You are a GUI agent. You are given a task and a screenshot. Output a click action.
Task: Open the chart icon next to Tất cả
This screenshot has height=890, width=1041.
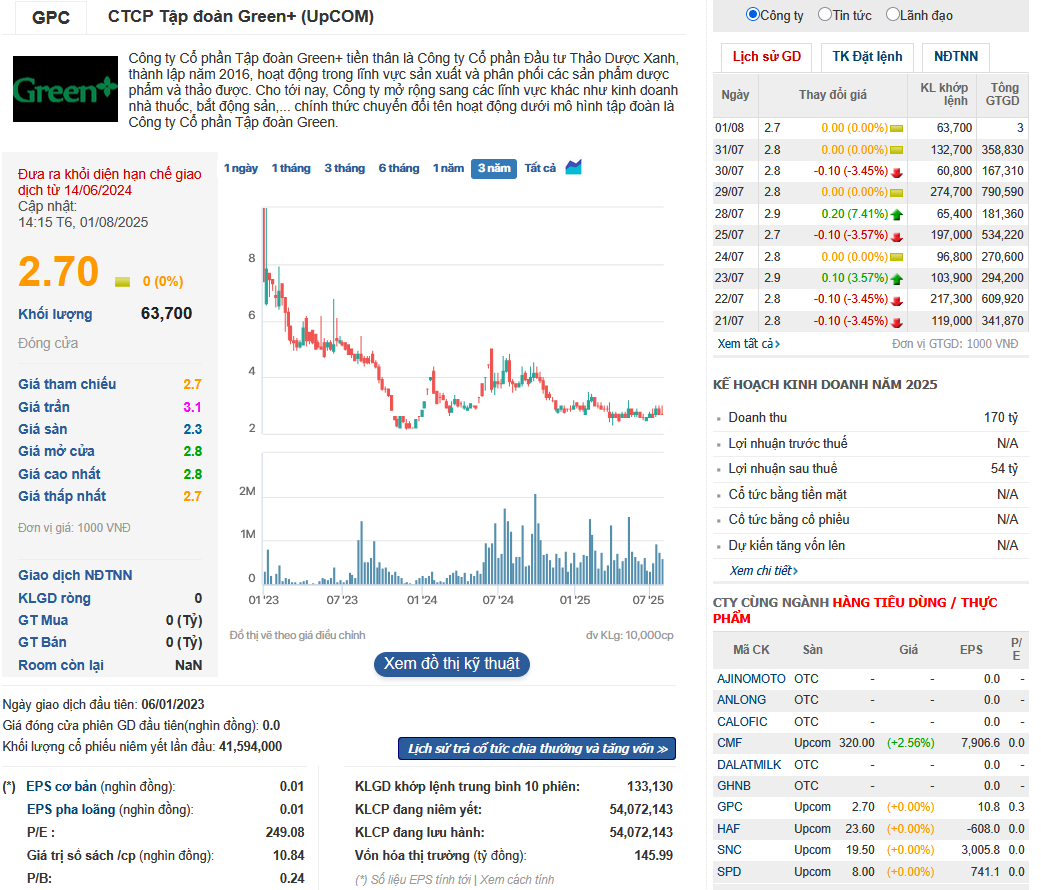click(574, 167)
